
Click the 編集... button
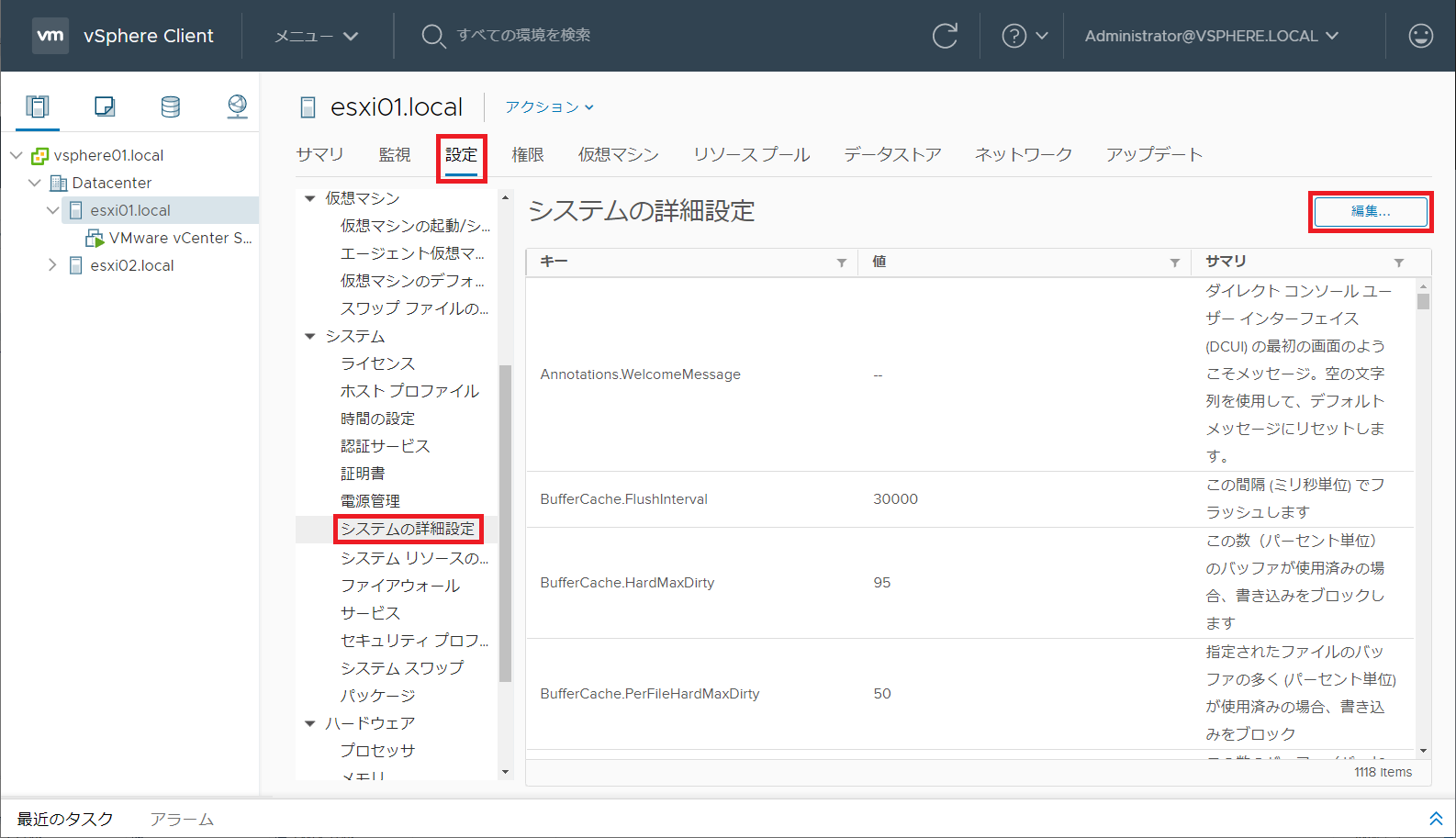click(x=1370, y=211)
